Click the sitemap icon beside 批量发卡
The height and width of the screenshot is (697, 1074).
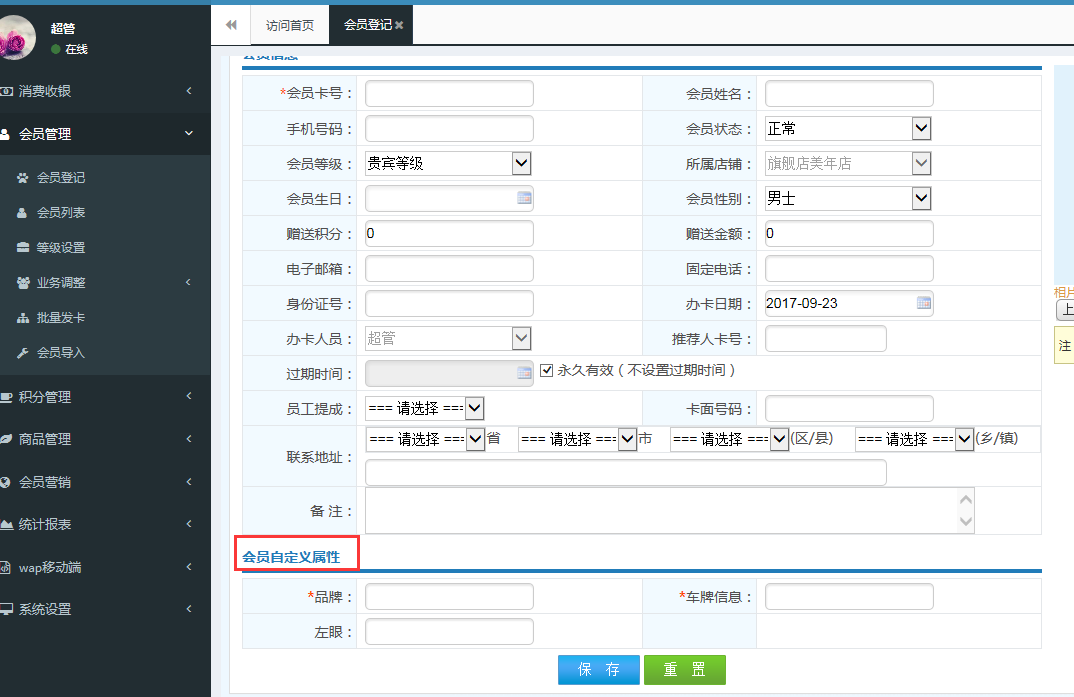[23, 318]
